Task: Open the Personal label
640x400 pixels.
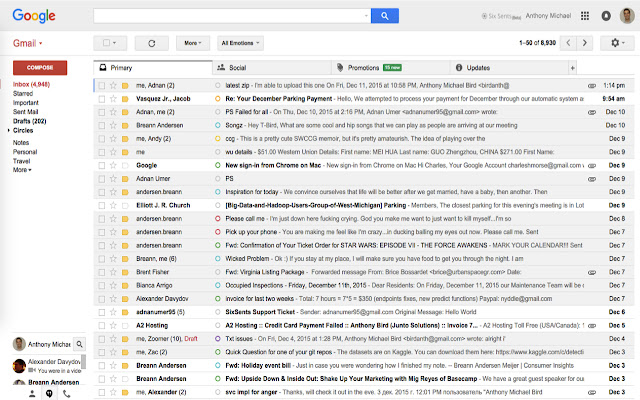Action: point(25,152)
